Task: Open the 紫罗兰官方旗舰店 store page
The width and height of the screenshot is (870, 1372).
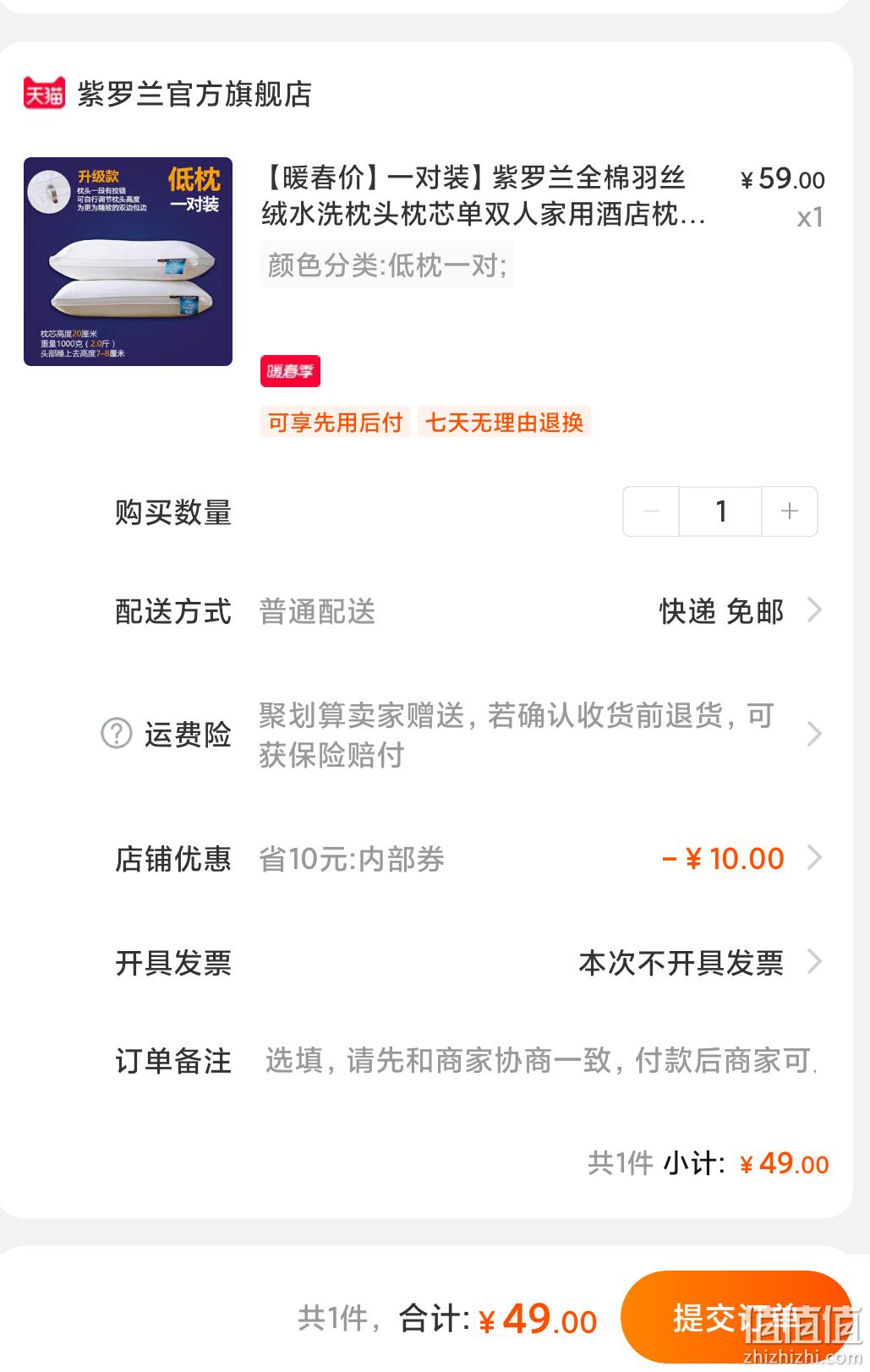Action: click(x=194, y=94)
